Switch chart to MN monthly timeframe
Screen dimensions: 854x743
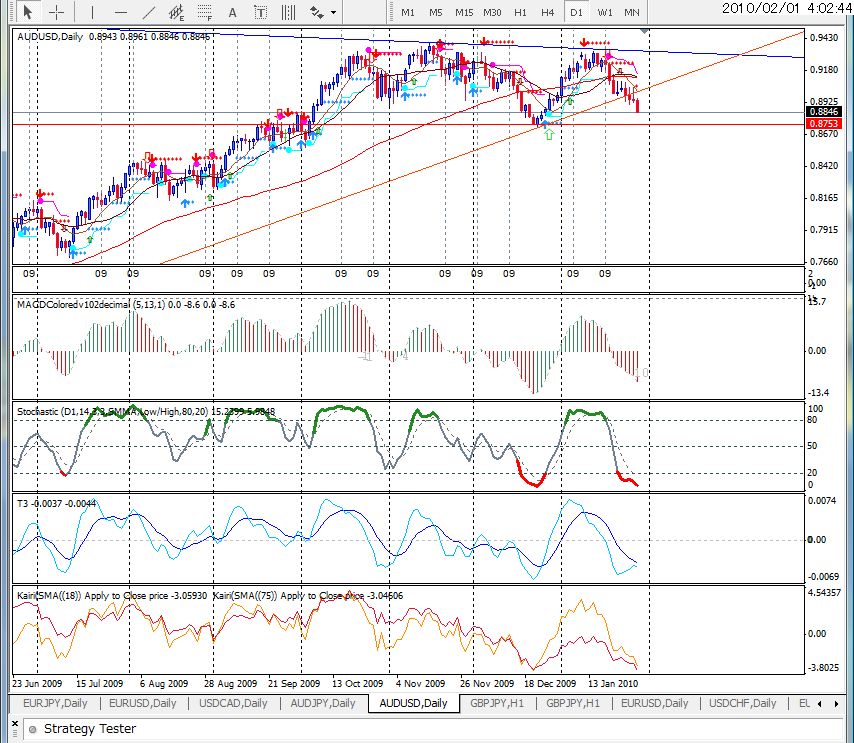pyautogui.click(x=632, y=12)
